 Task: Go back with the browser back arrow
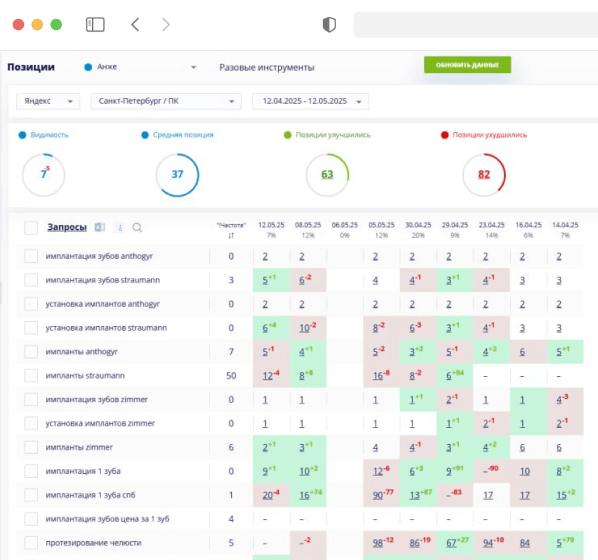135,25
